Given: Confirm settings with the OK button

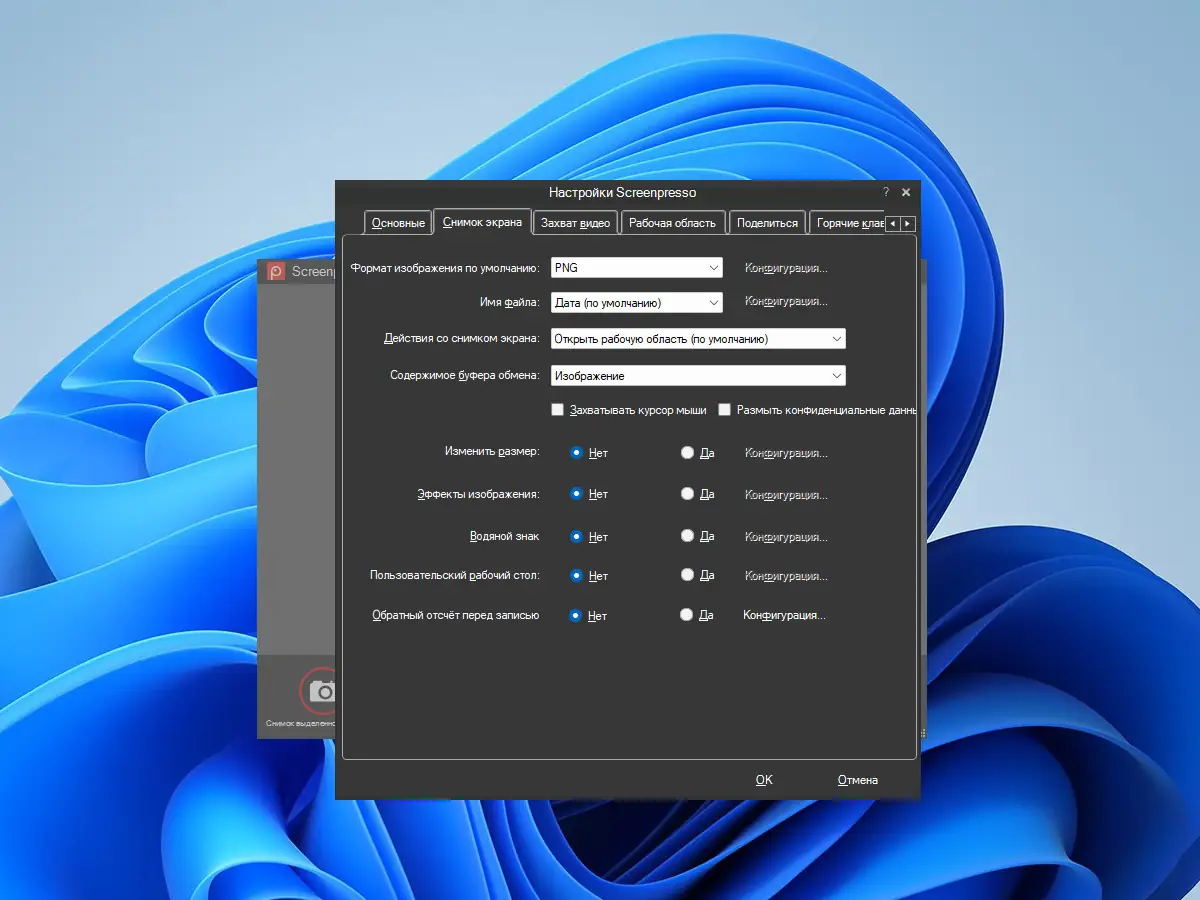Looking at the screenshot, I should [764, 780].
